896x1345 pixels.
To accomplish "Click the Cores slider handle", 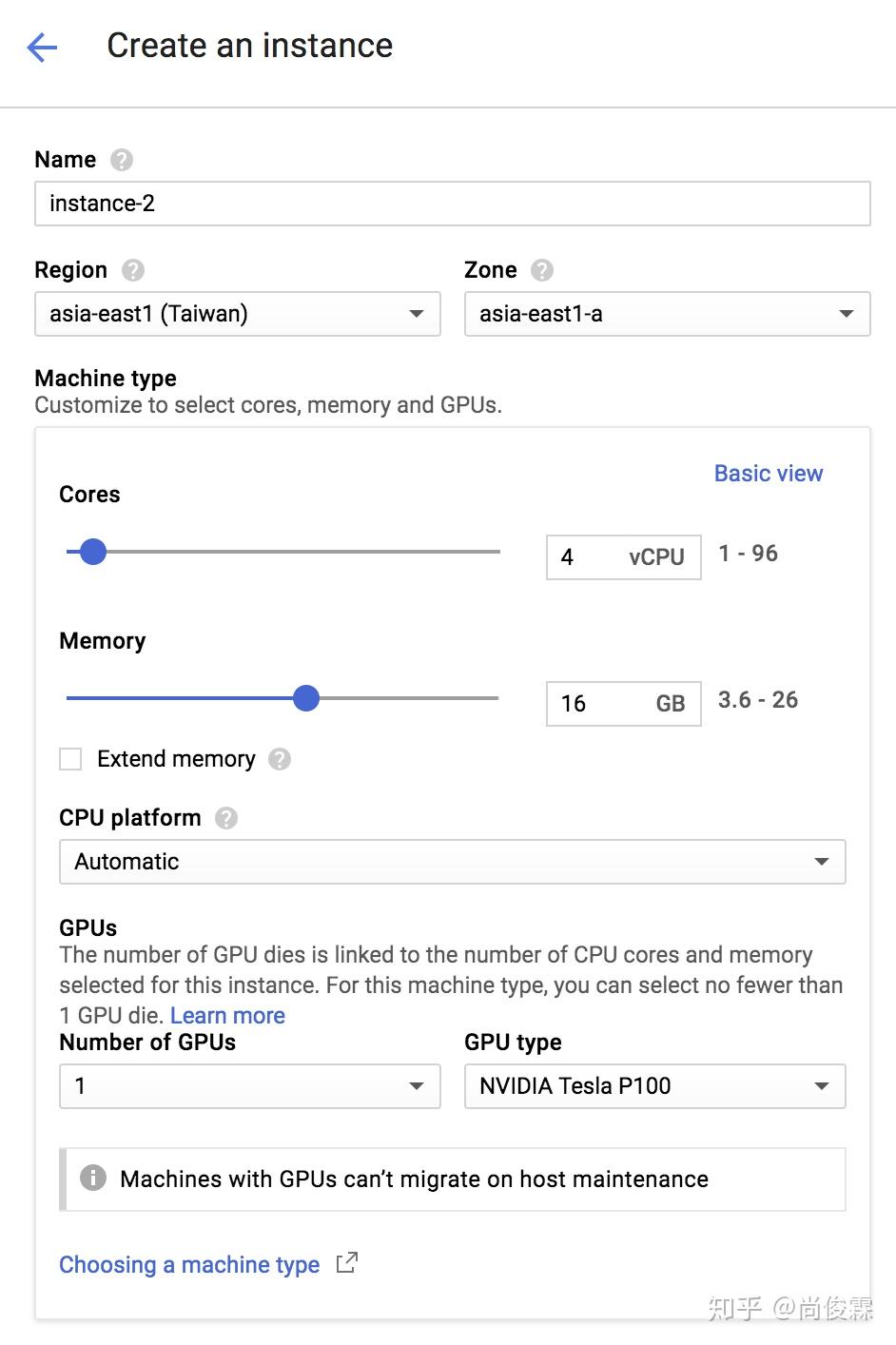I will click(92, 552).
